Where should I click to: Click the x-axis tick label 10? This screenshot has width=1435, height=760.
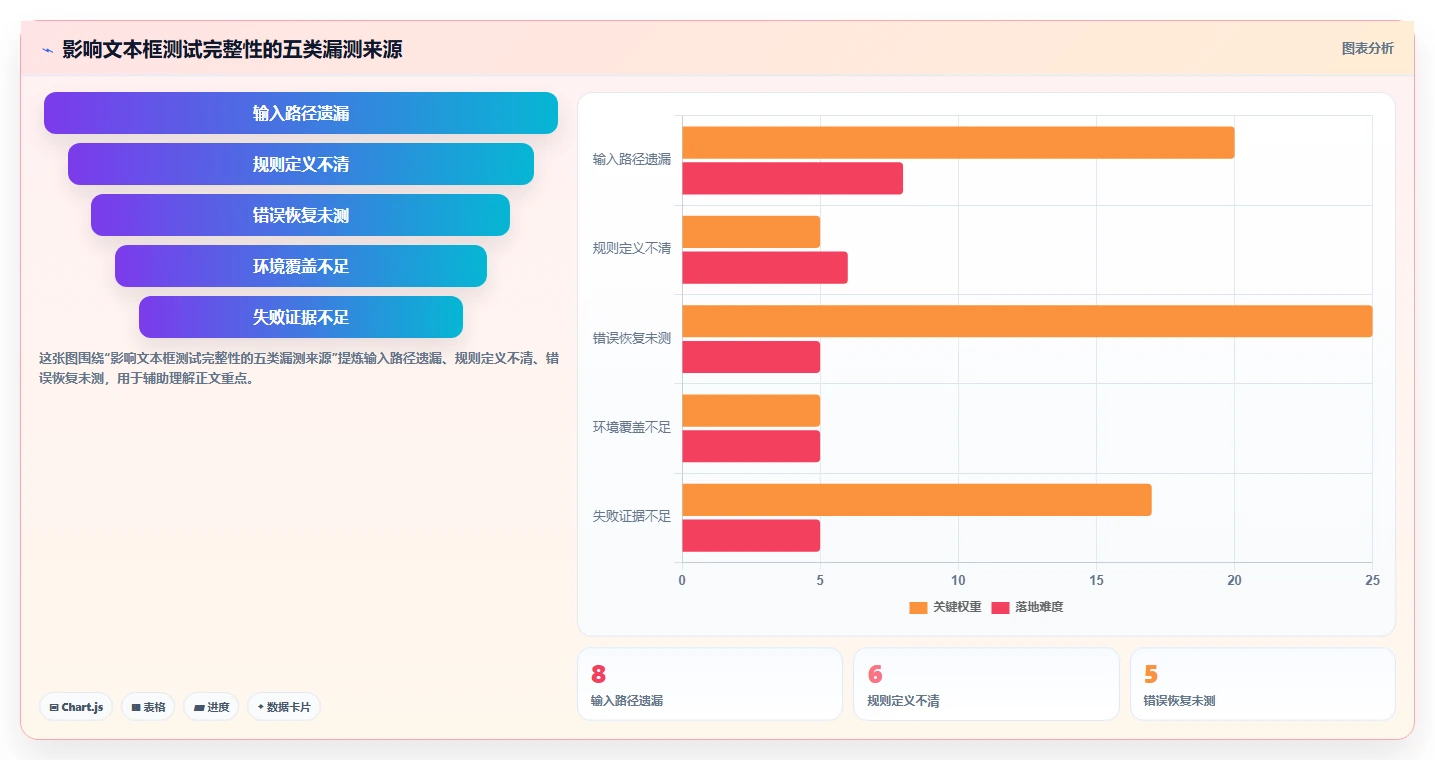958,580
